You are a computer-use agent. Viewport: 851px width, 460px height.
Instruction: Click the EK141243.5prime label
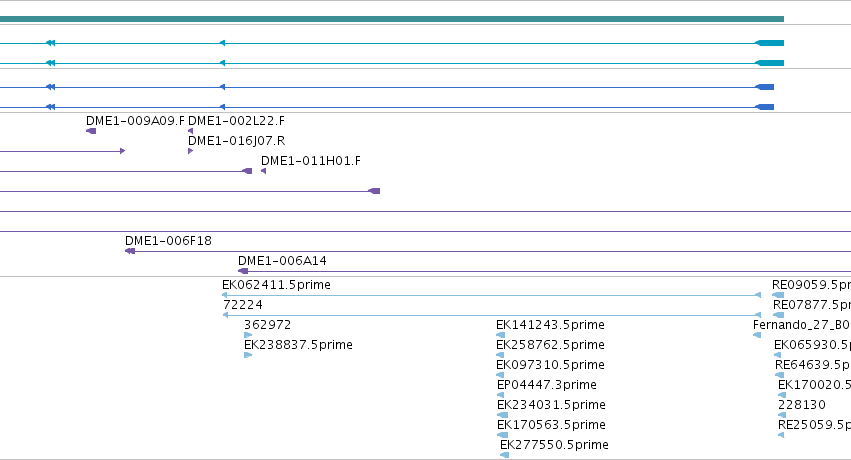pos(550,325)
